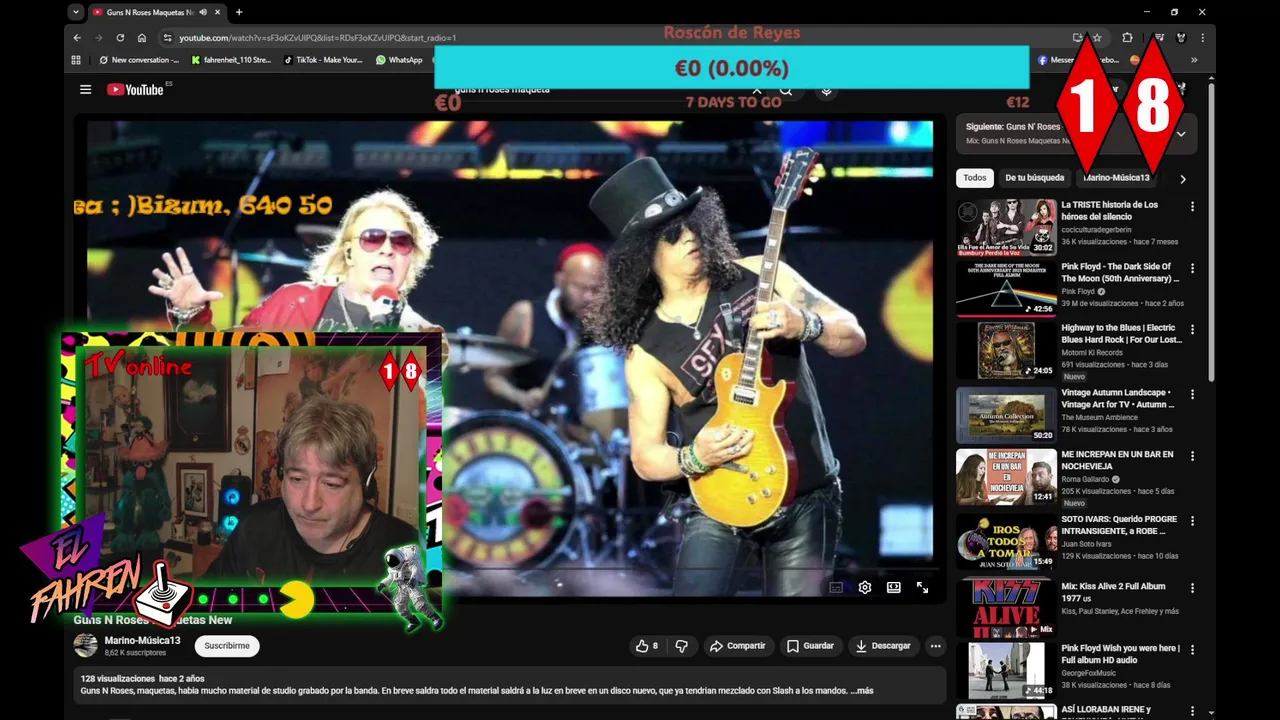Open the Chrome extensions puzzle icon
Image resolution: width=1280 pixels, height=720 pixels.
pyautogui.click(x=1127, y=38)
